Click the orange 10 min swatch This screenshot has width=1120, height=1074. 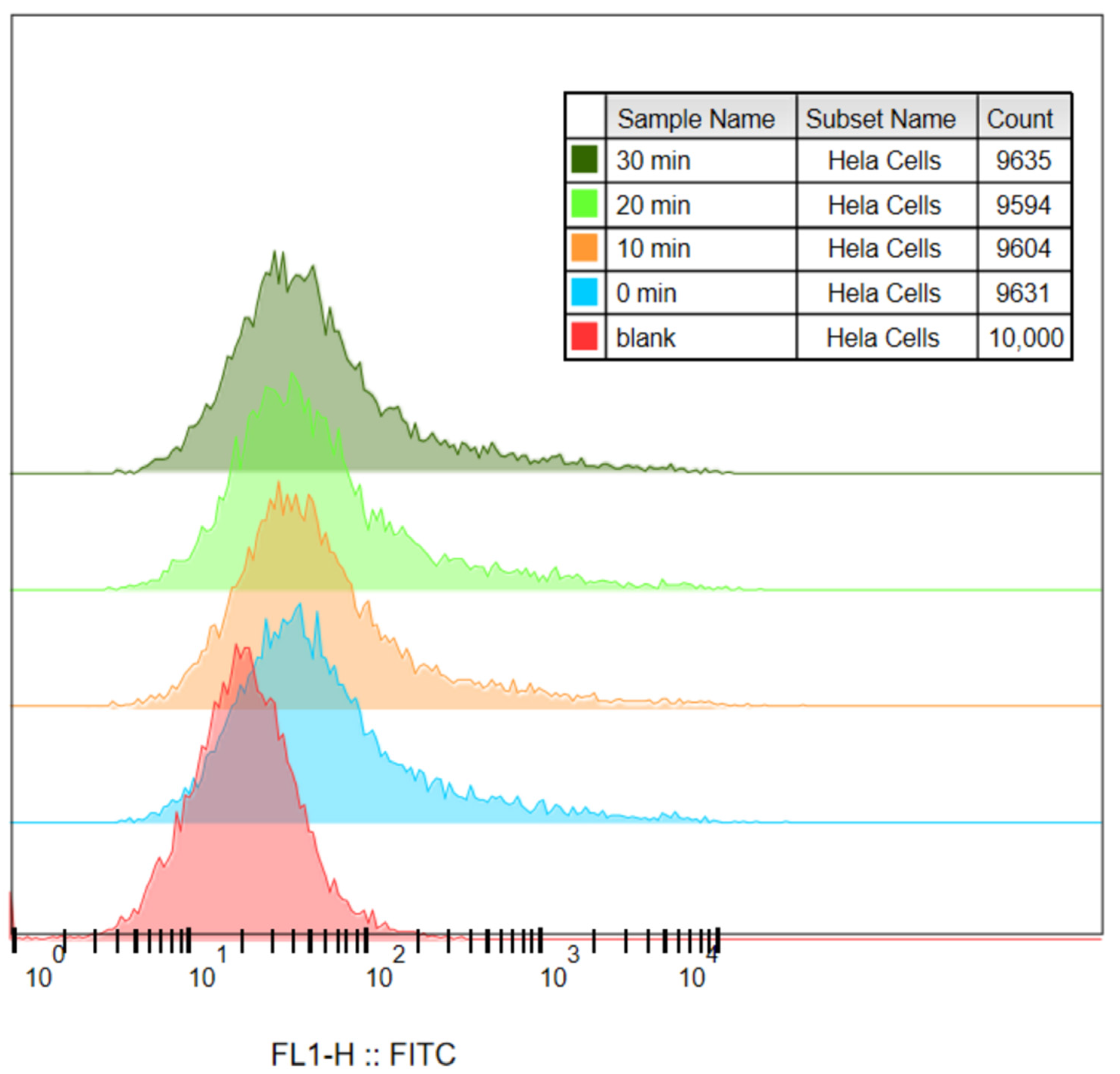584,248
